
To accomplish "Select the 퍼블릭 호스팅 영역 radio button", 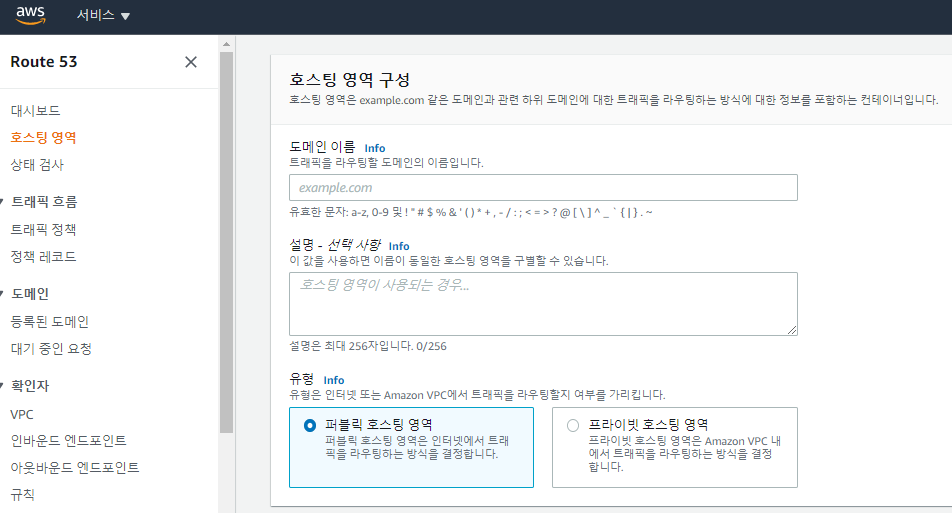I will tap(310, 426).
